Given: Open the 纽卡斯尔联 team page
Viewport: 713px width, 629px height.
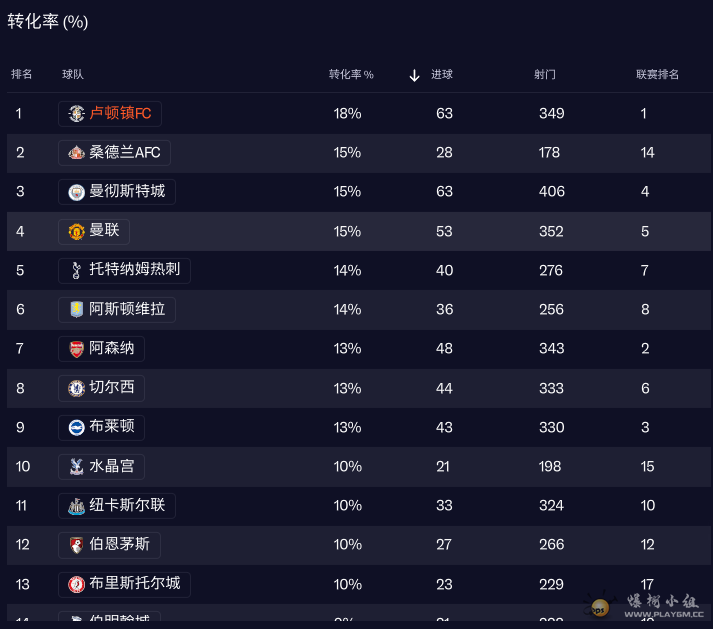Looking at the screenshot, I should 127,506.
